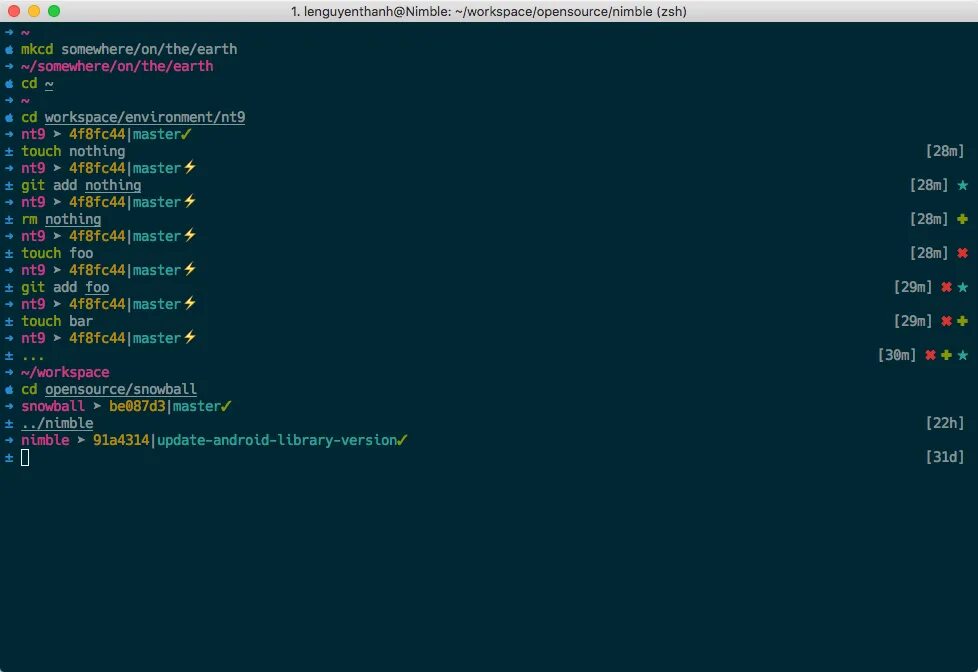Click the teal star on the git add foo row

962,287
